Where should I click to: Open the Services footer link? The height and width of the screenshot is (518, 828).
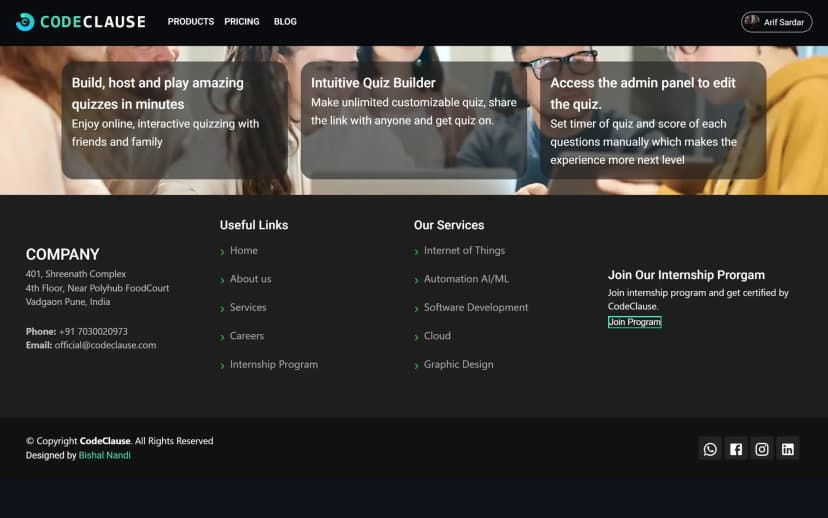248,307
